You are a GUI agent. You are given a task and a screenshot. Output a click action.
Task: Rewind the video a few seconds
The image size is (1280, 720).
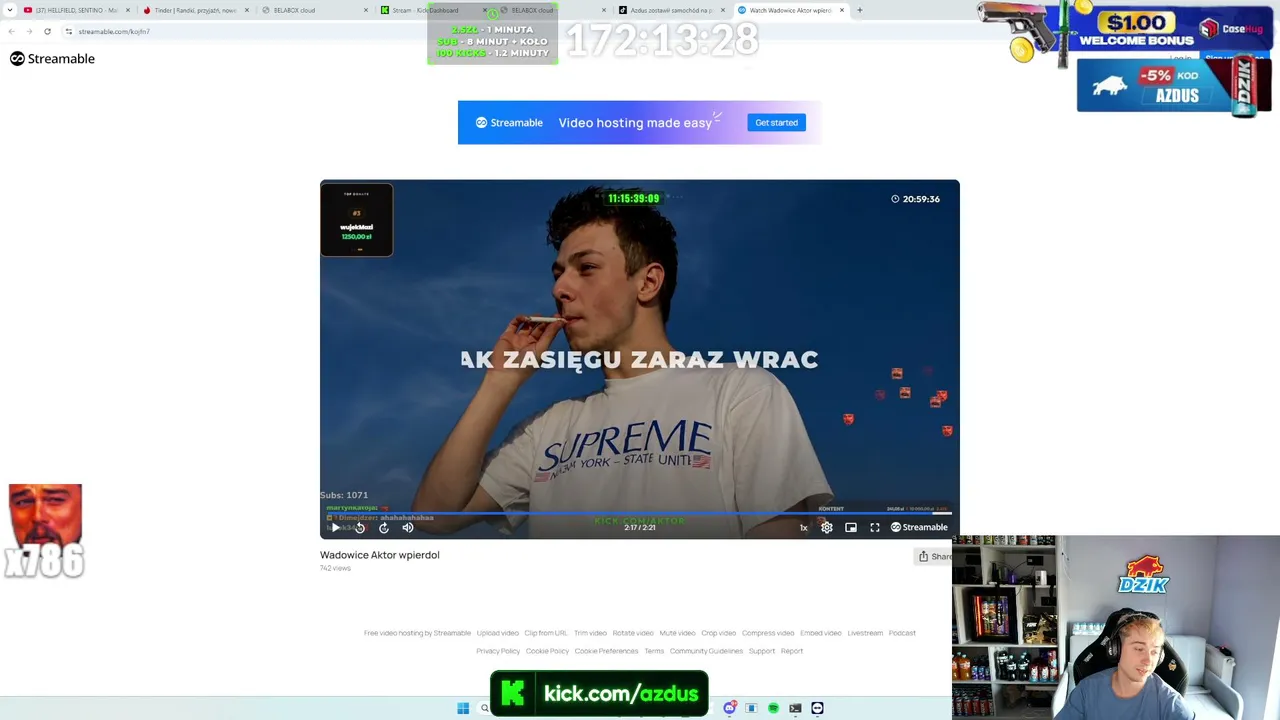point(360,527)
